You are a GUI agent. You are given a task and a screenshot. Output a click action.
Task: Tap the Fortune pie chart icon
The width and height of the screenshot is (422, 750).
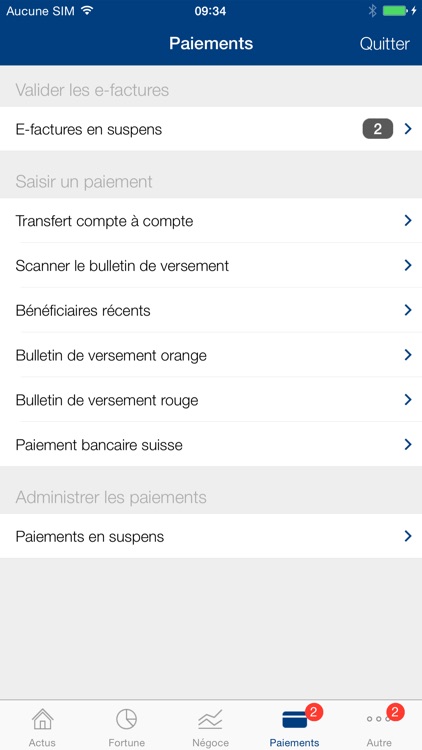(126, 719)
